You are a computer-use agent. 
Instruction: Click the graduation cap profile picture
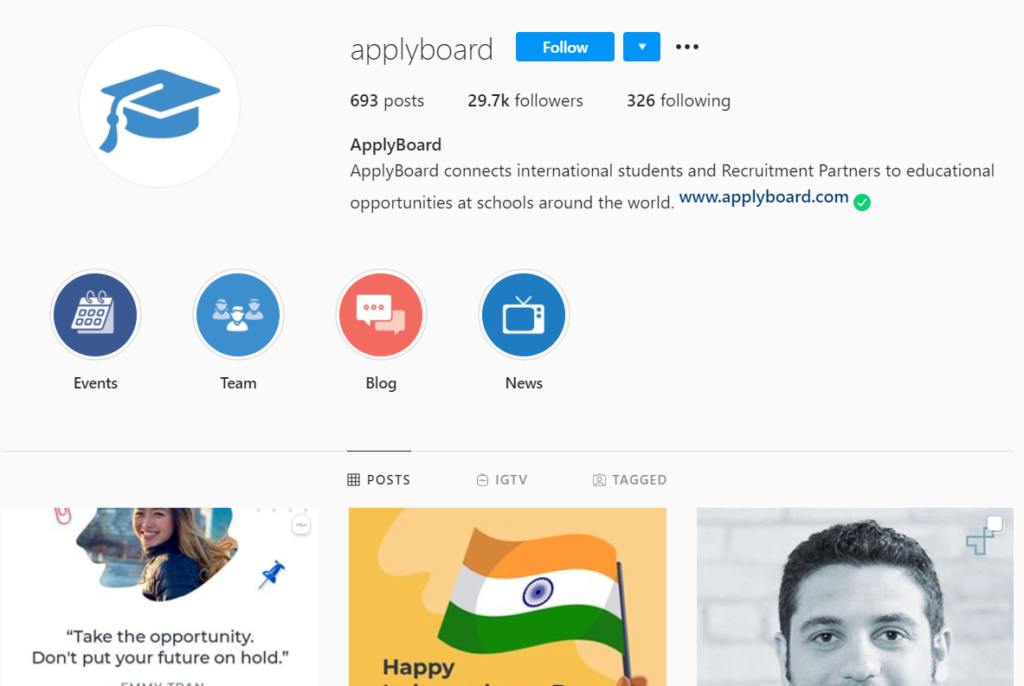pos(159,106)
